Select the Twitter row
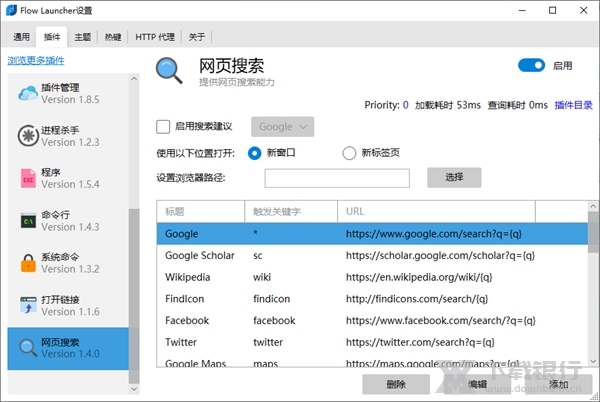 pyautogui.click(x=372, y=342)
